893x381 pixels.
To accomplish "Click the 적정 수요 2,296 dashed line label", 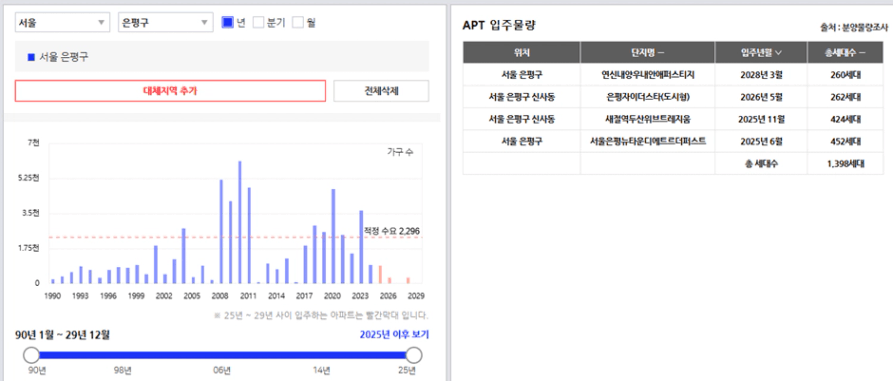I will click(x=392, y=231).
